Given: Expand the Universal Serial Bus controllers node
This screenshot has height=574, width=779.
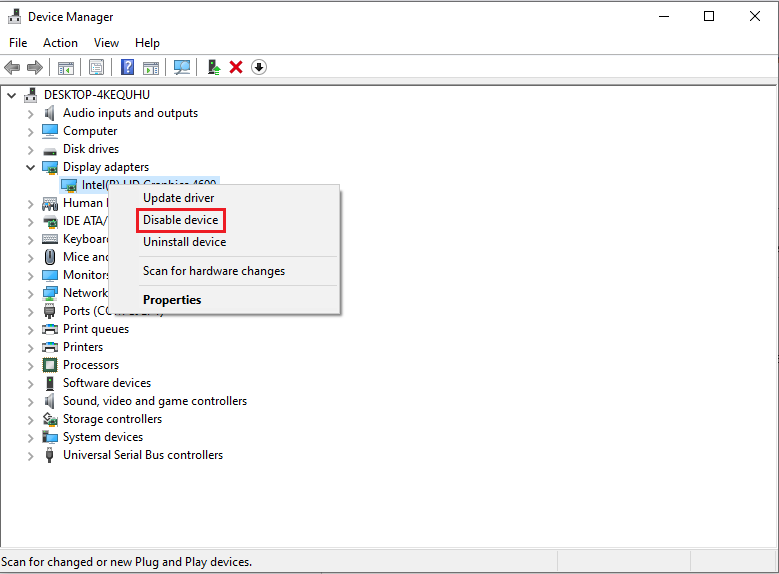Looking at the screenshot, I should (x=30, y=455).
